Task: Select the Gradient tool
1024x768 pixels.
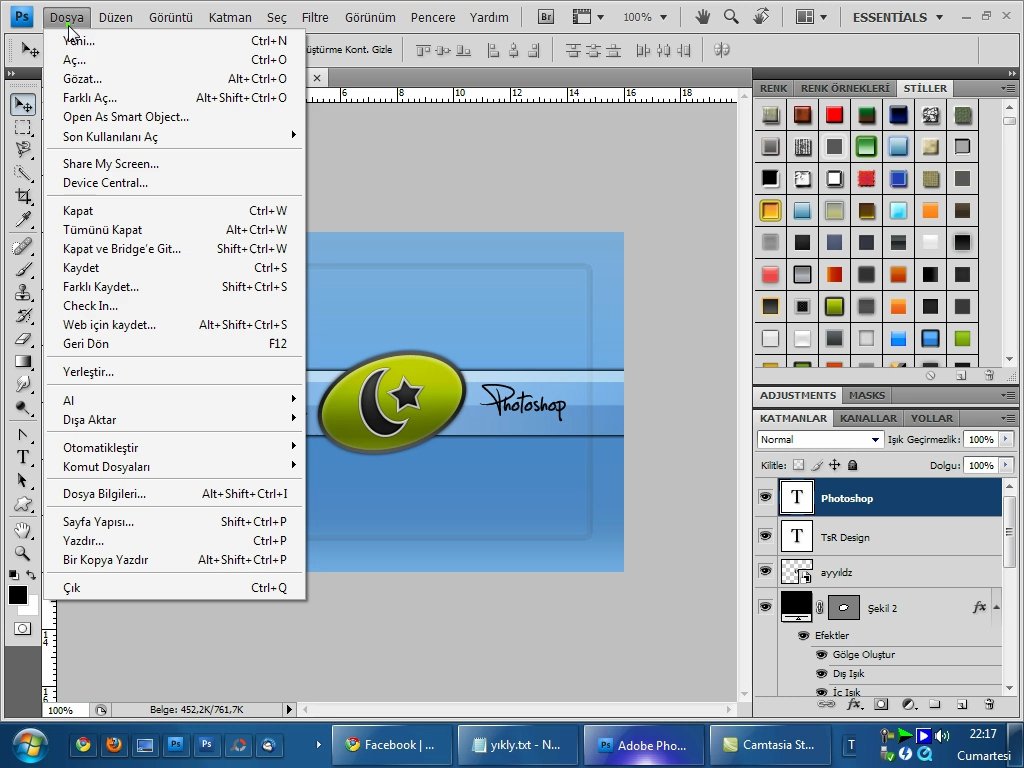Action: (x=23, y=361)
